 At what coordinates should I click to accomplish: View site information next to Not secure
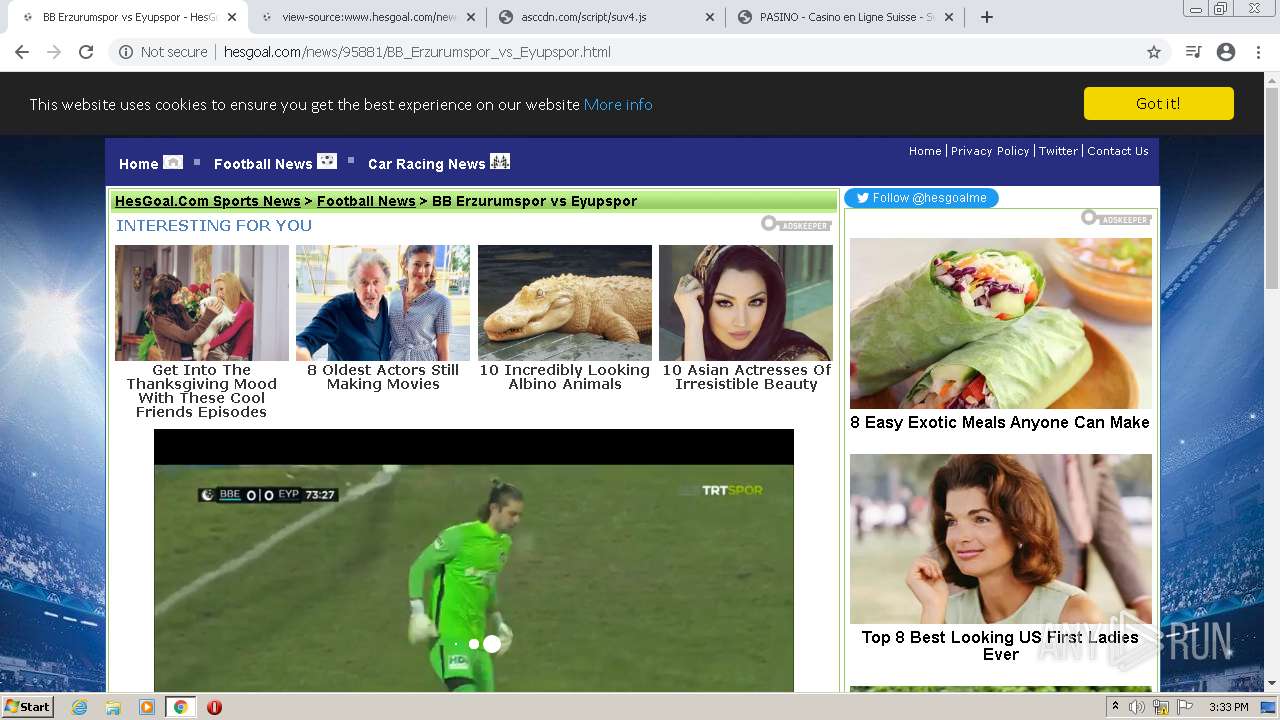126,52
